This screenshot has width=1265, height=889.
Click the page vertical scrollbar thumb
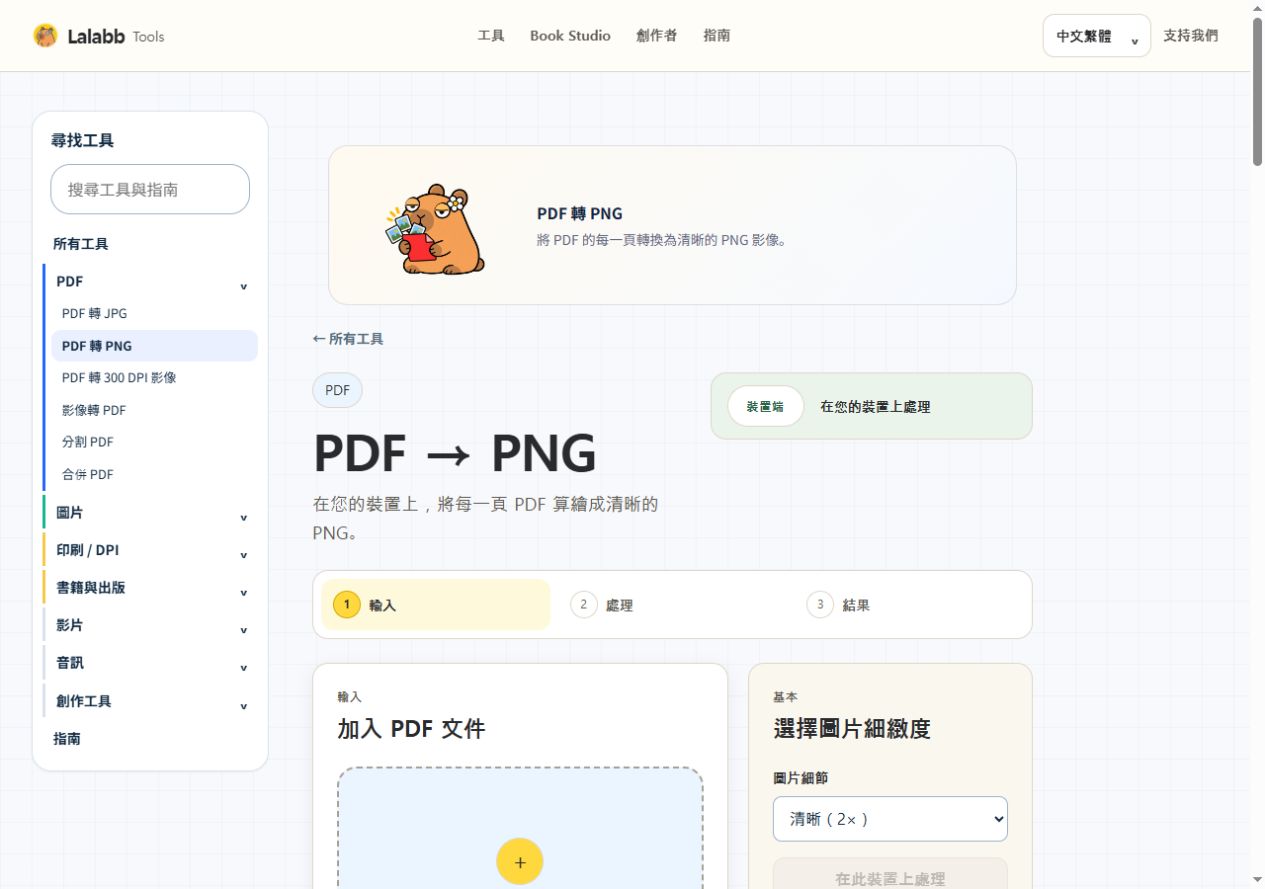tap(1258, 90)
